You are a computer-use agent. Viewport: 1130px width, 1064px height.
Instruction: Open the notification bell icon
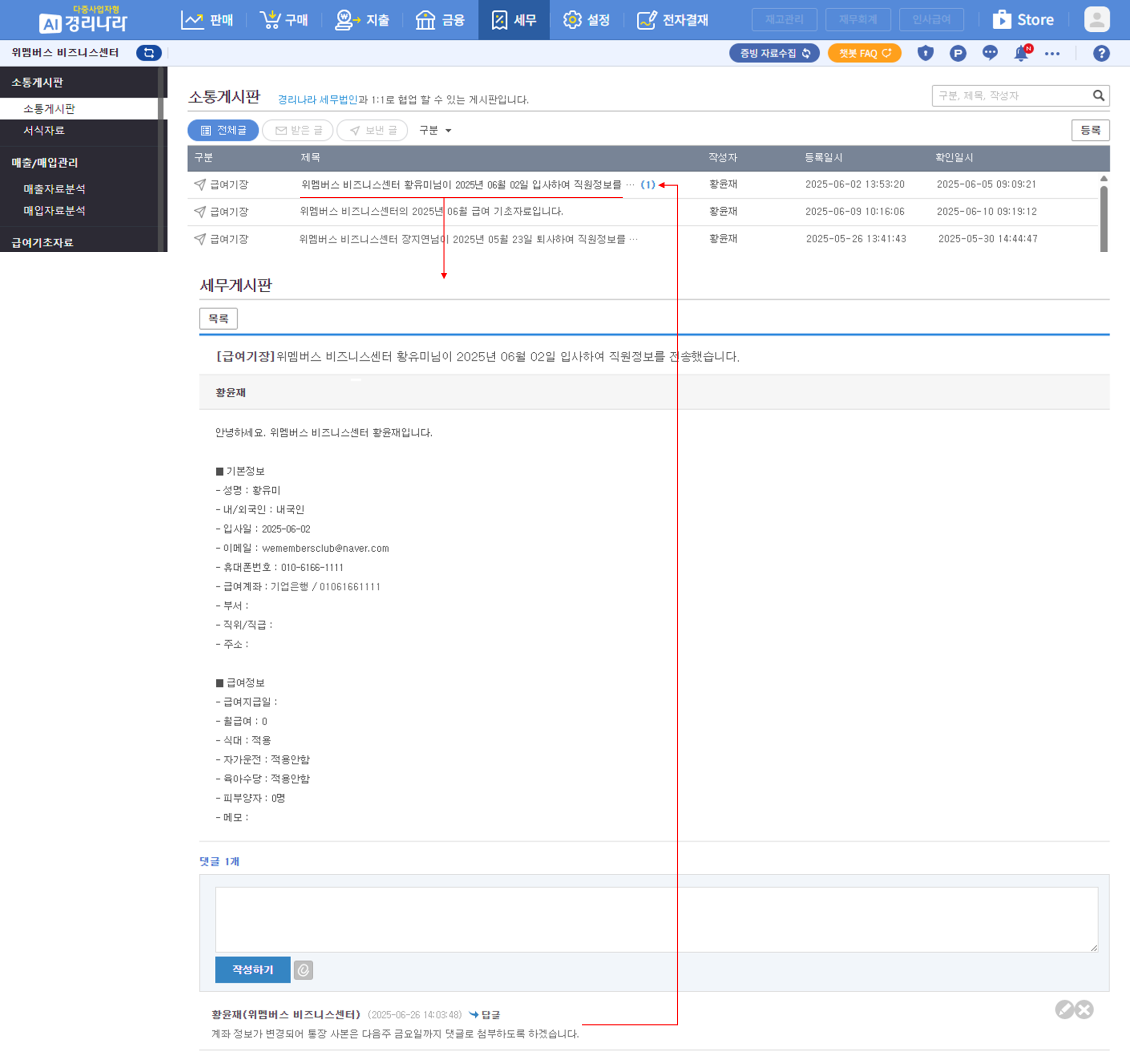(1021, 53)
